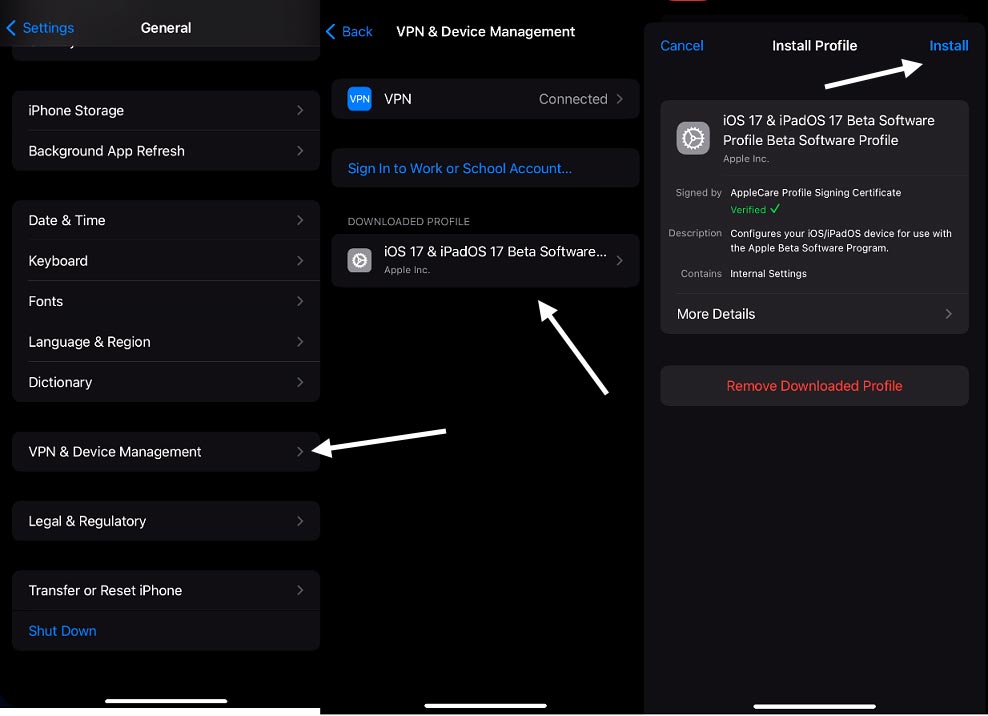Tap chevron on Fonts row
Viewport: 988px width, 716px height.
(300, 301)
